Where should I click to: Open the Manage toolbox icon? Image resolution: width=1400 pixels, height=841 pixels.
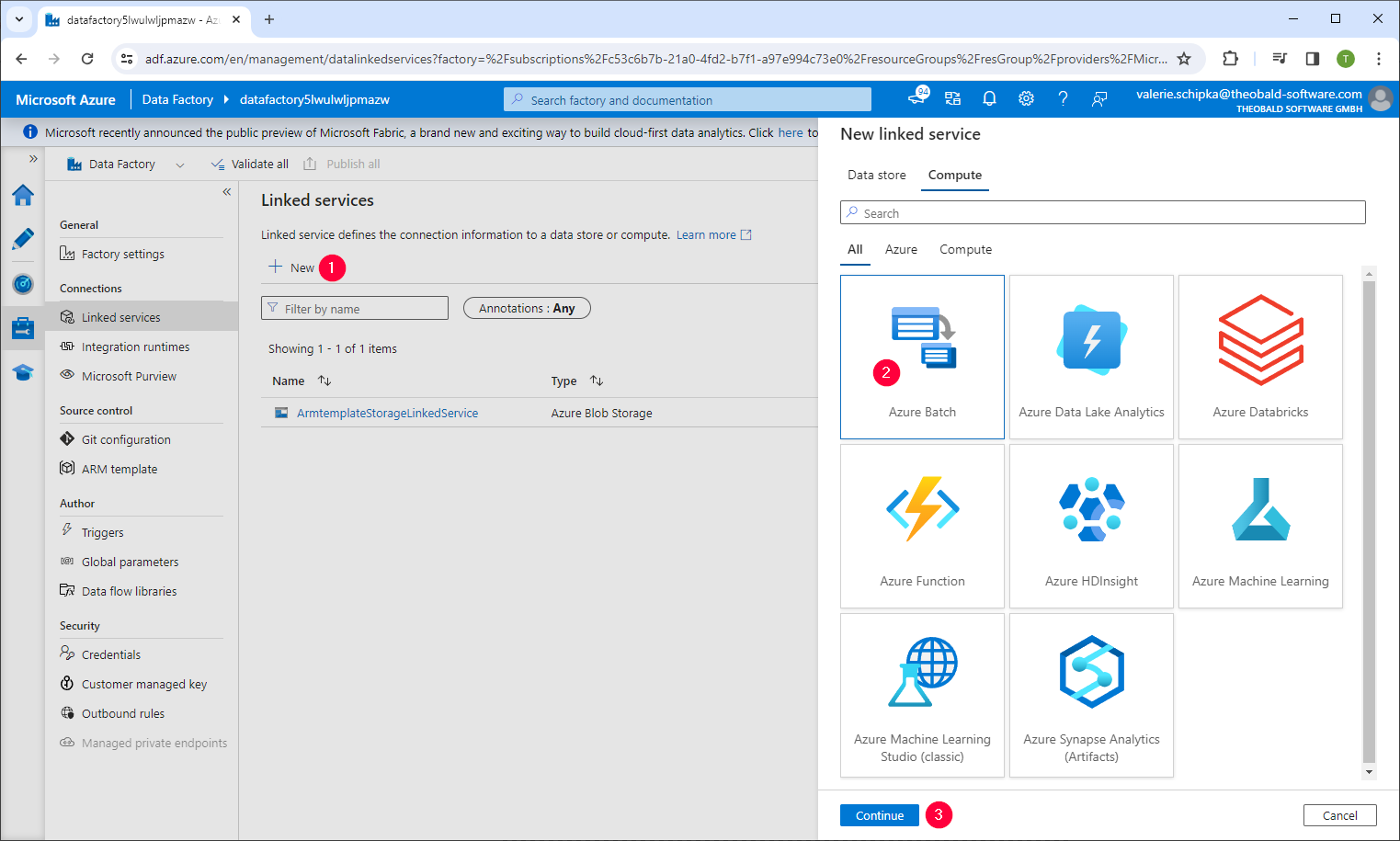coord(23,327)
